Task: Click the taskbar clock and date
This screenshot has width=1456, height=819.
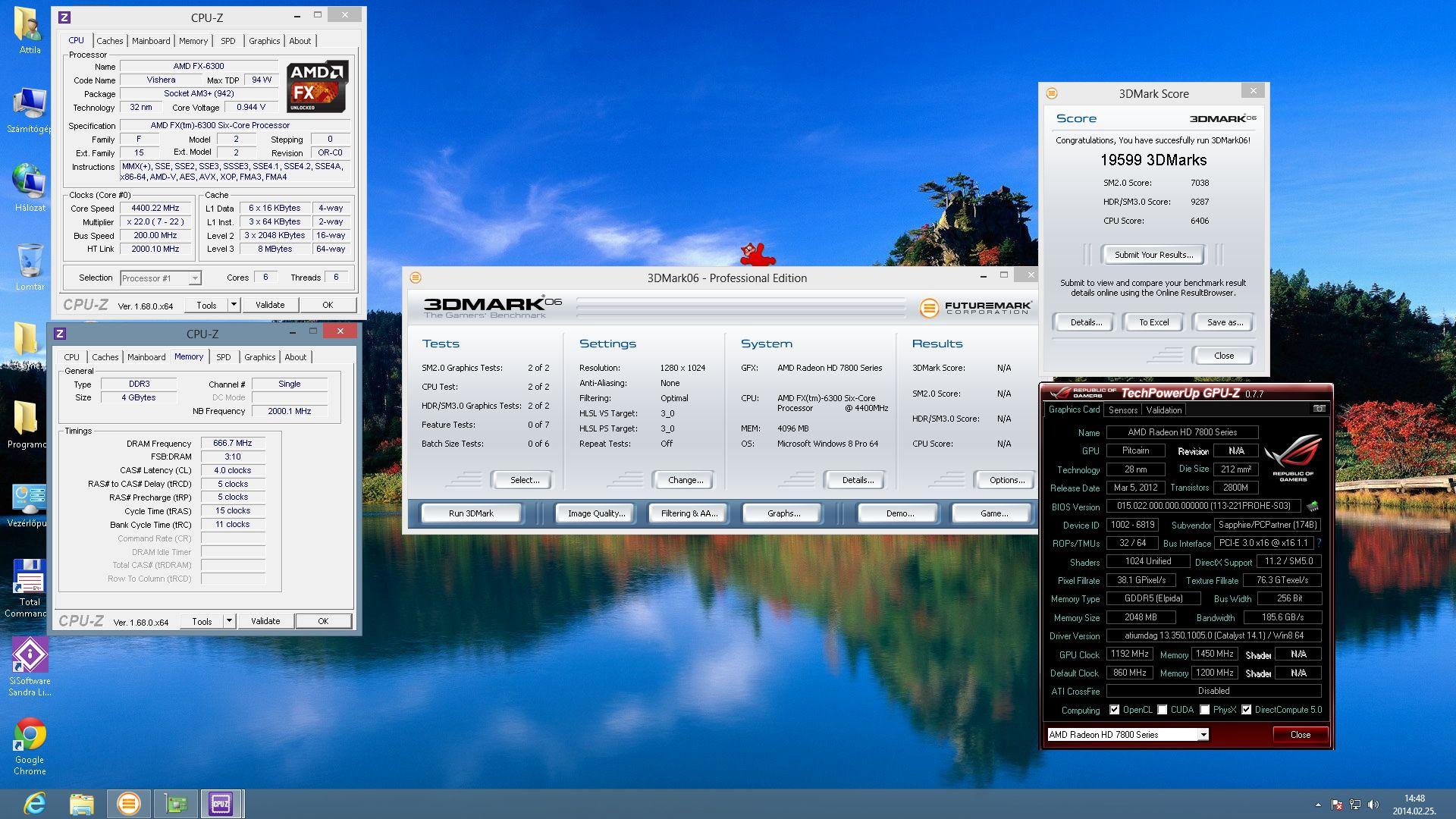Action: 1414,805
